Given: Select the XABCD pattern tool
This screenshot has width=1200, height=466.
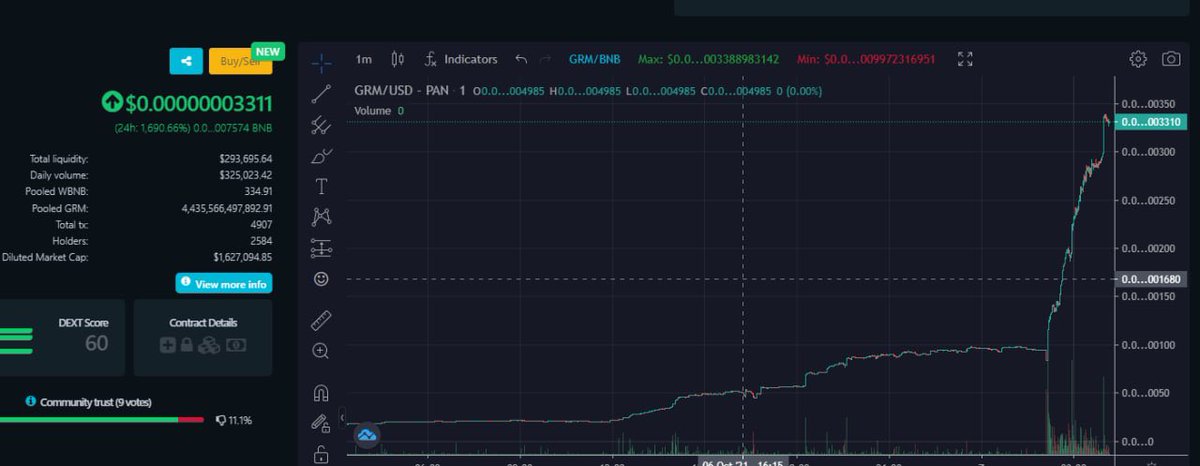Looking at the screenshot, I should [x=321, y=217].
